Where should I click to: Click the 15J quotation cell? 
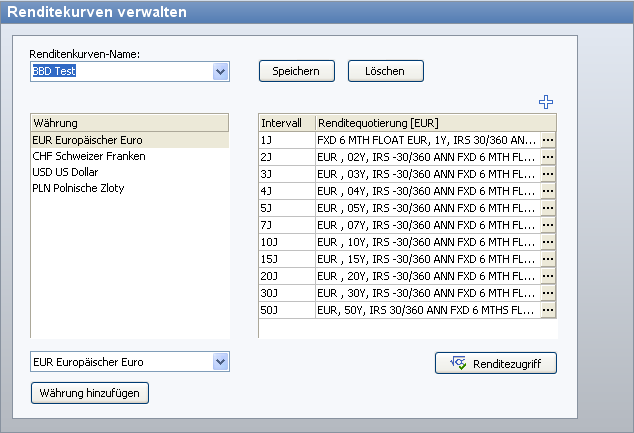click(x=427, y=259)
